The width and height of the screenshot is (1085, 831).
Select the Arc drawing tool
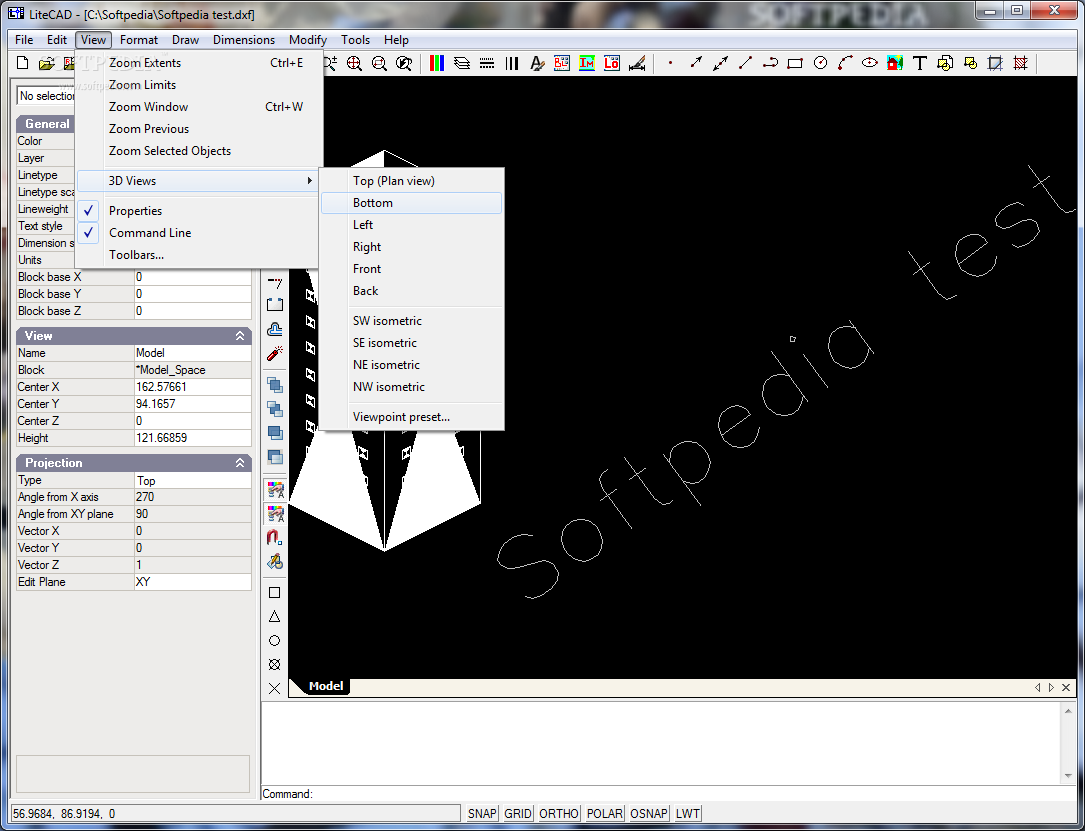[845, 64]
